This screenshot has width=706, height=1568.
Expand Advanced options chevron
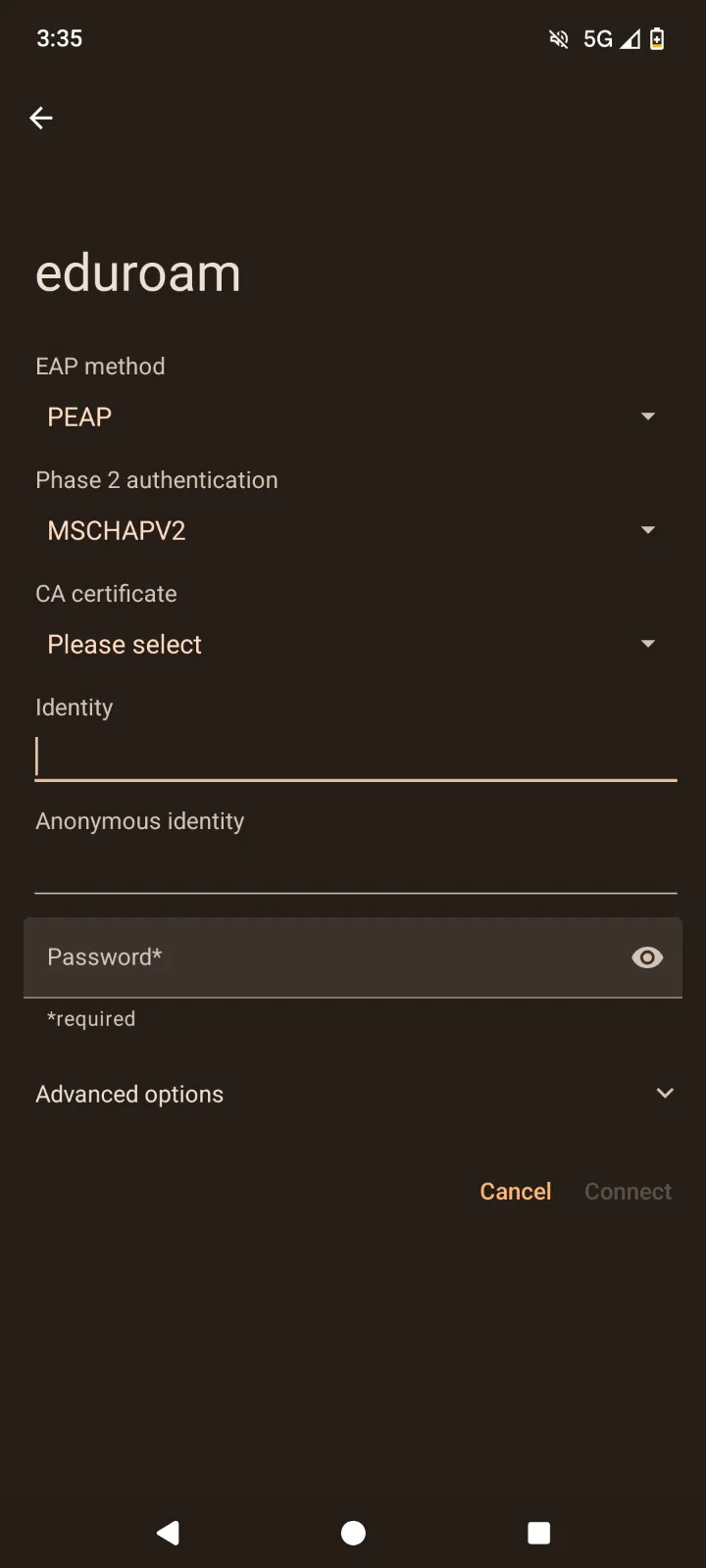[665, 1094]
